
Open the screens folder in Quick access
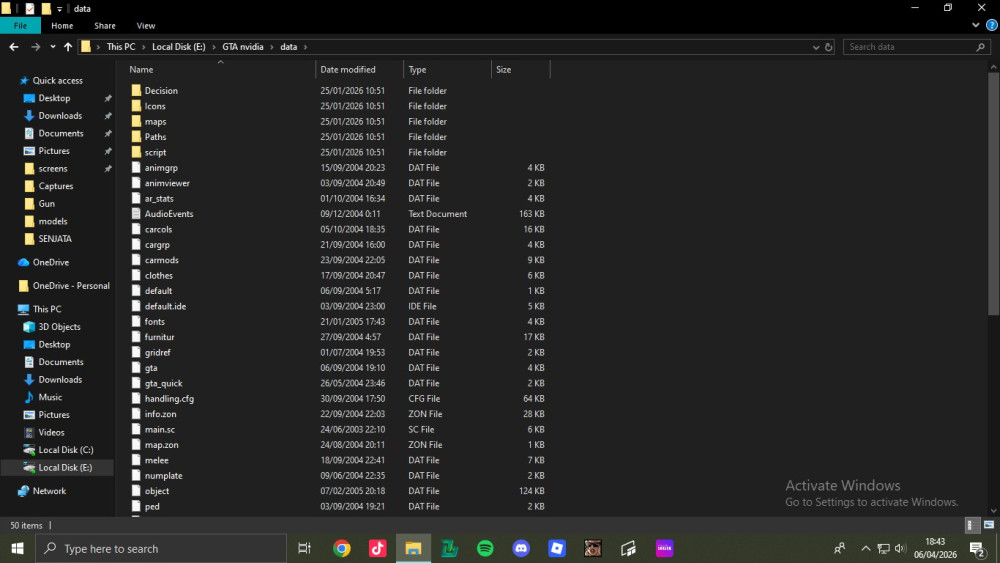[x=52, y=168]
